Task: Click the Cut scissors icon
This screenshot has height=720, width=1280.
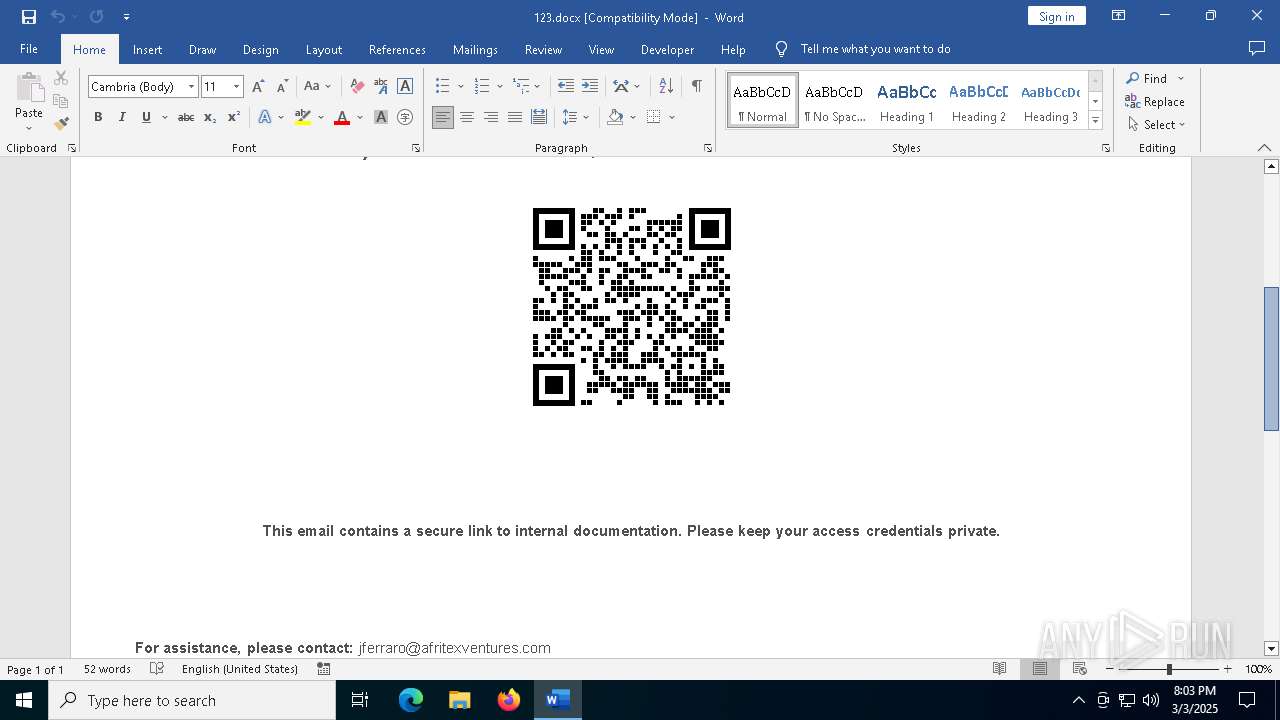Action: (x=61, y=78)
